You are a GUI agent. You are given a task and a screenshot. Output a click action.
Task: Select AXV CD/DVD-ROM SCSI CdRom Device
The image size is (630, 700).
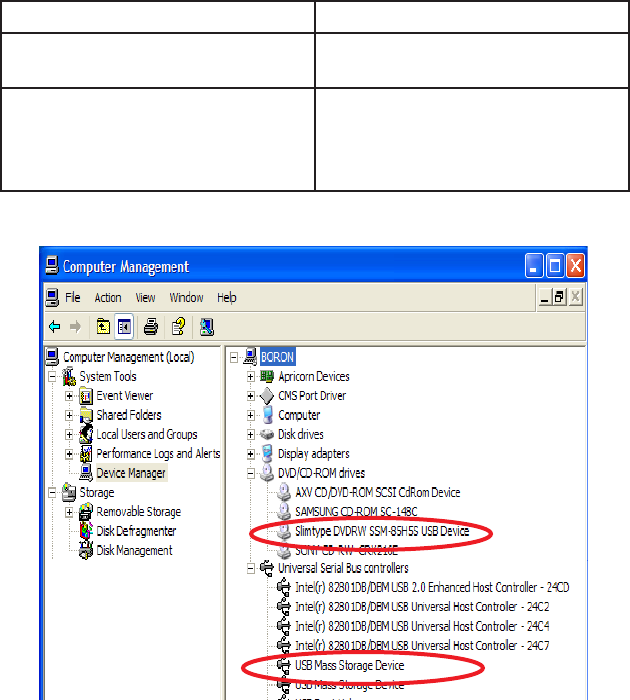click(378, 492)
